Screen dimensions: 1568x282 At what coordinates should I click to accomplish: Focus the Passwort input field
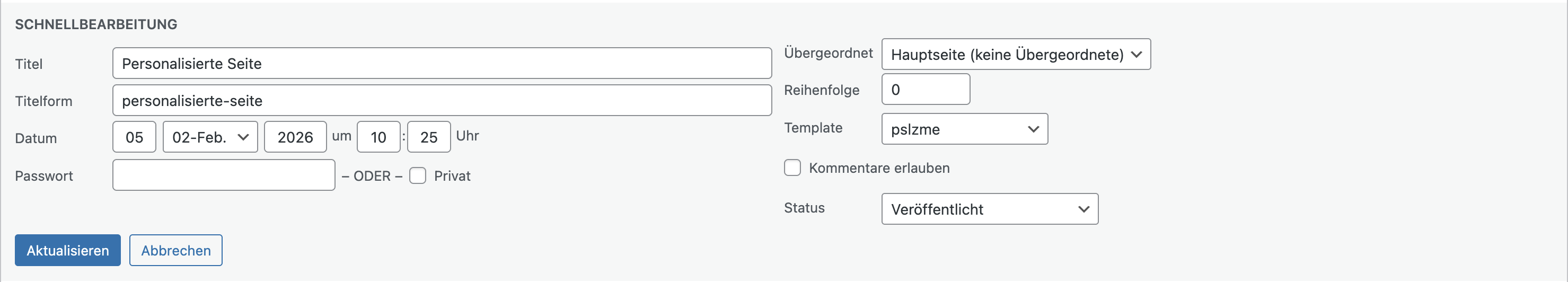point(223,175)
